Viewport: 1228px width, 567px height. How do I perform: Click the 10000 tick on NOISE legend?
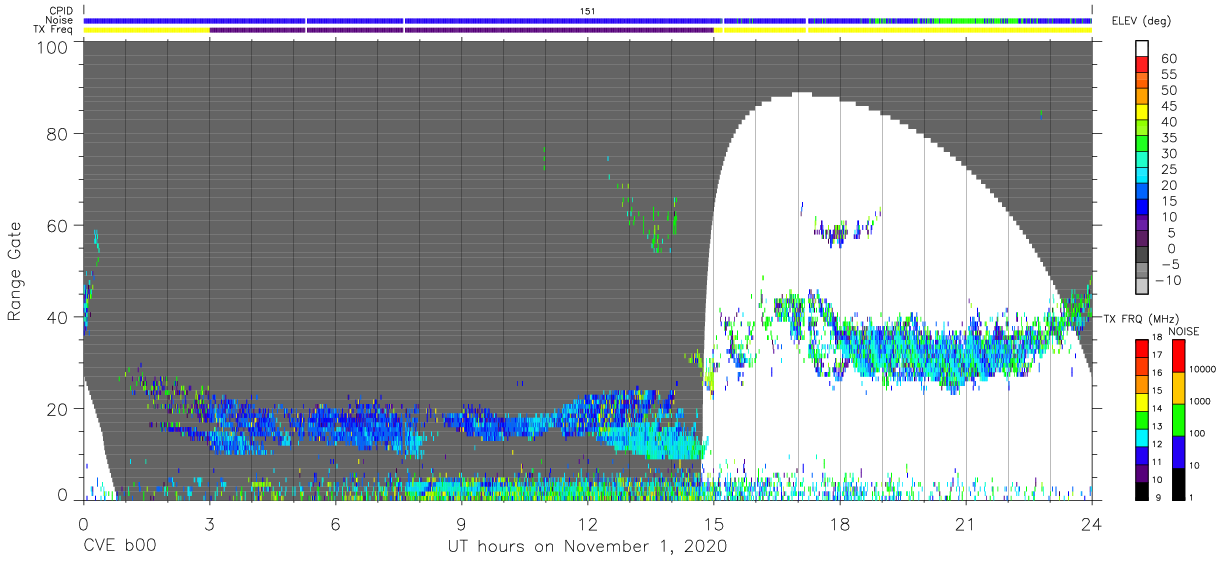pos(1203,370)
